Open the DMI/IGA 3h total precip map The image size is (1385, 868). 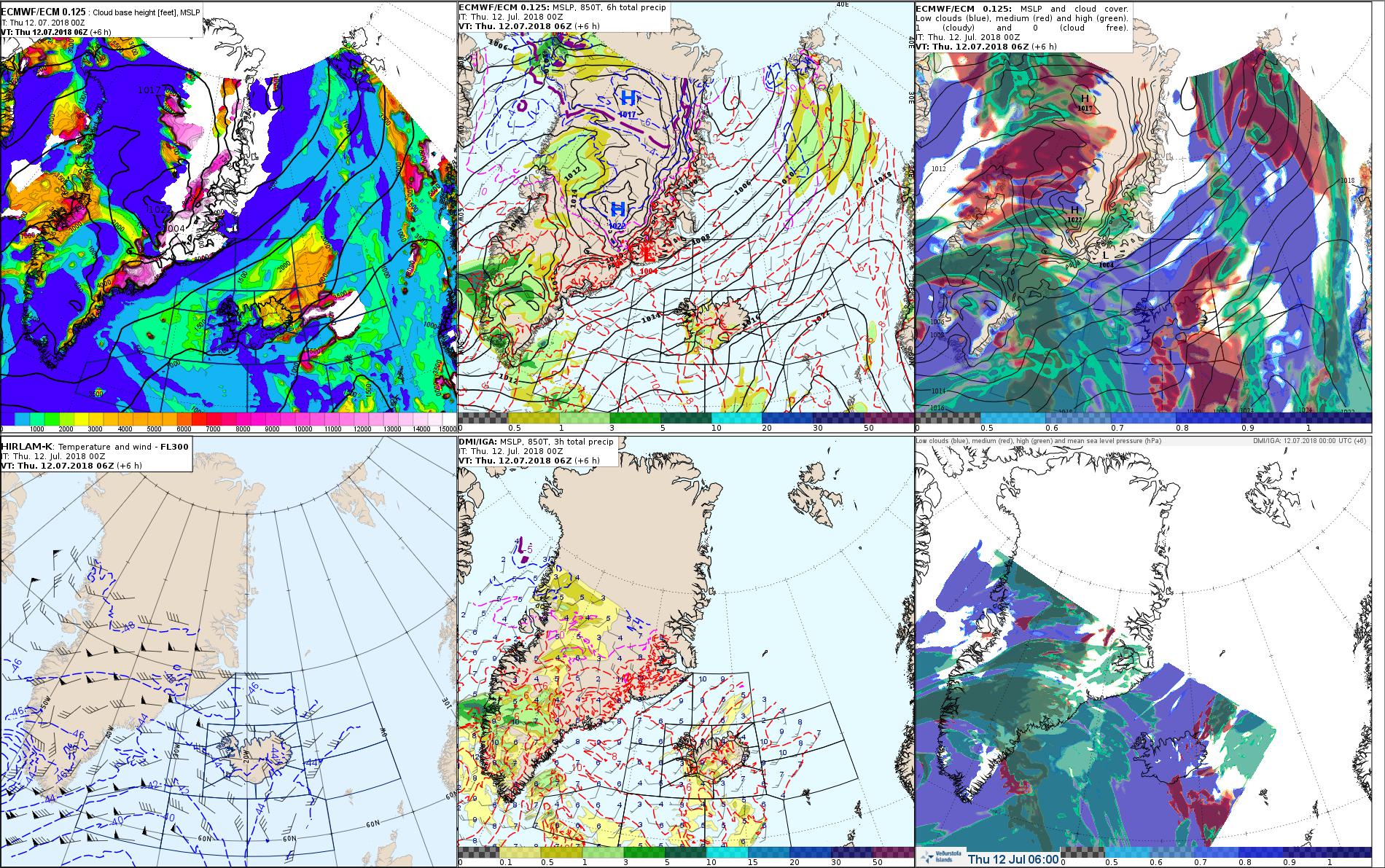(x=685, y=652)
